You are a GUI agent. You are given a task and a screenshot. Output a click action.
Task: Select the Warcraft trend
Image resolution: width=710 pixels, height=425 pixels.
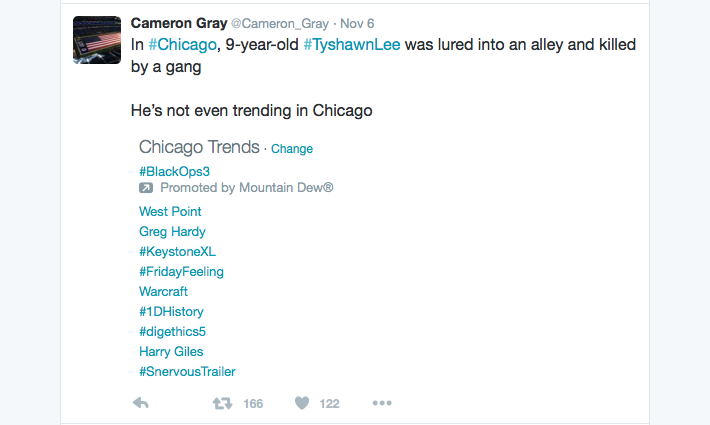coord(163,291)
